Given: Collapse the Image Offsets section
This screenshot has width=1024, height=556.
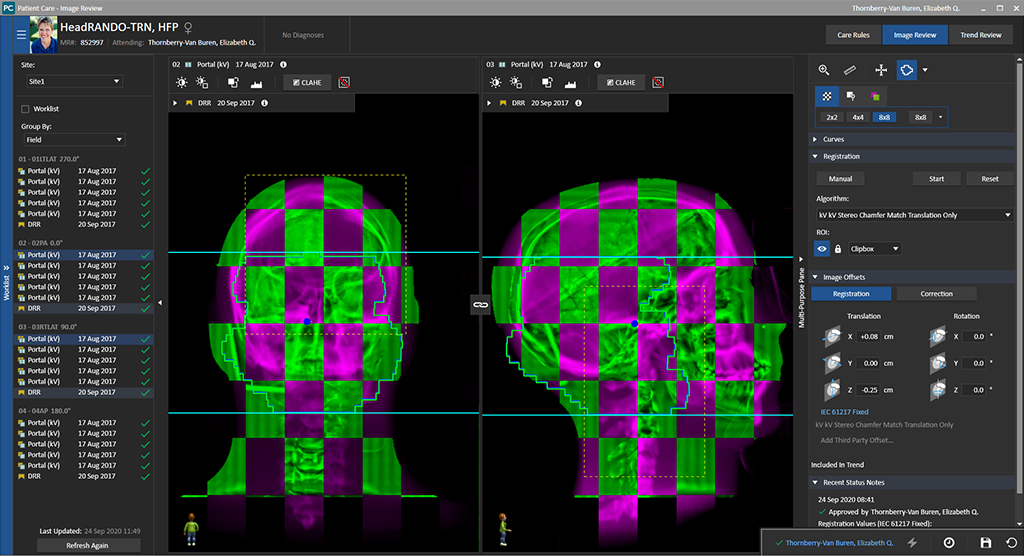Looking at the screenshot, I should tap(815, 277).
